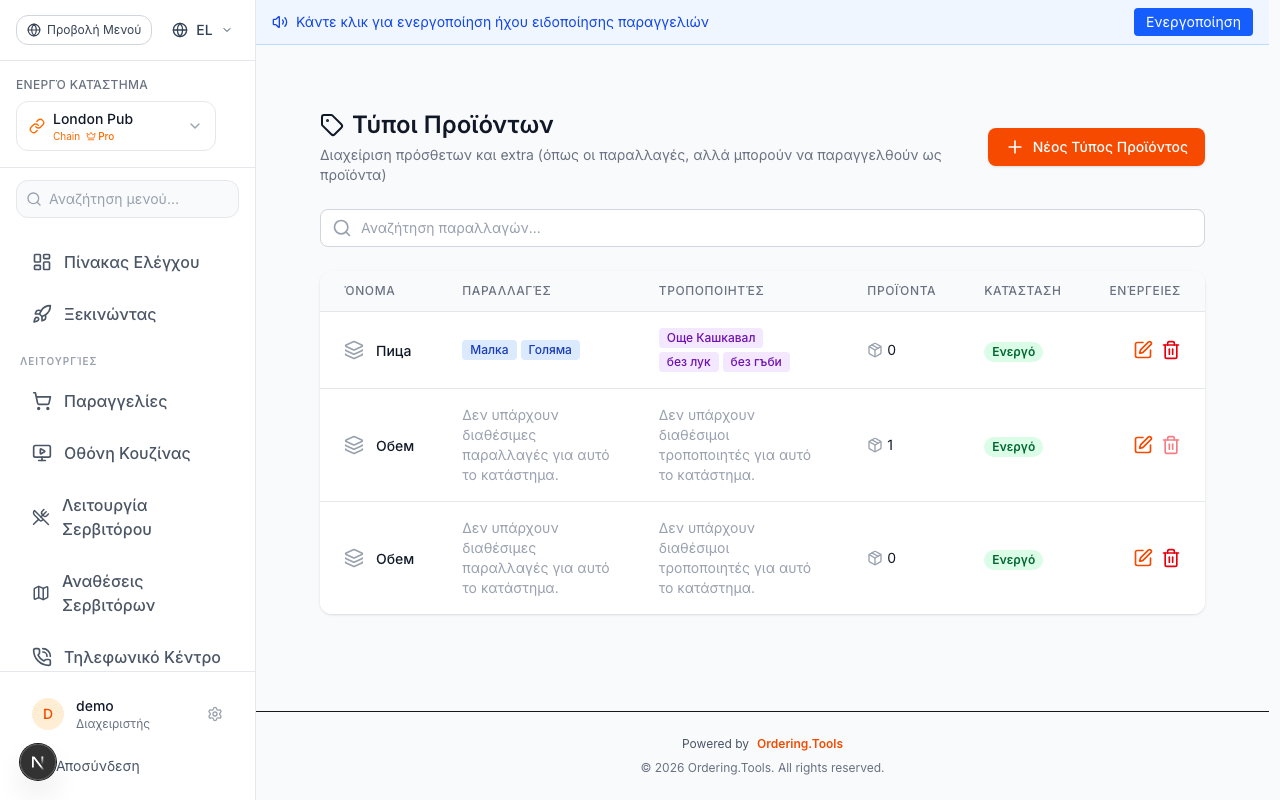The height and width of the screenshot is (800, 1280).
Task: Click the Малка variation tag
Action: click(x=489, y=350)
